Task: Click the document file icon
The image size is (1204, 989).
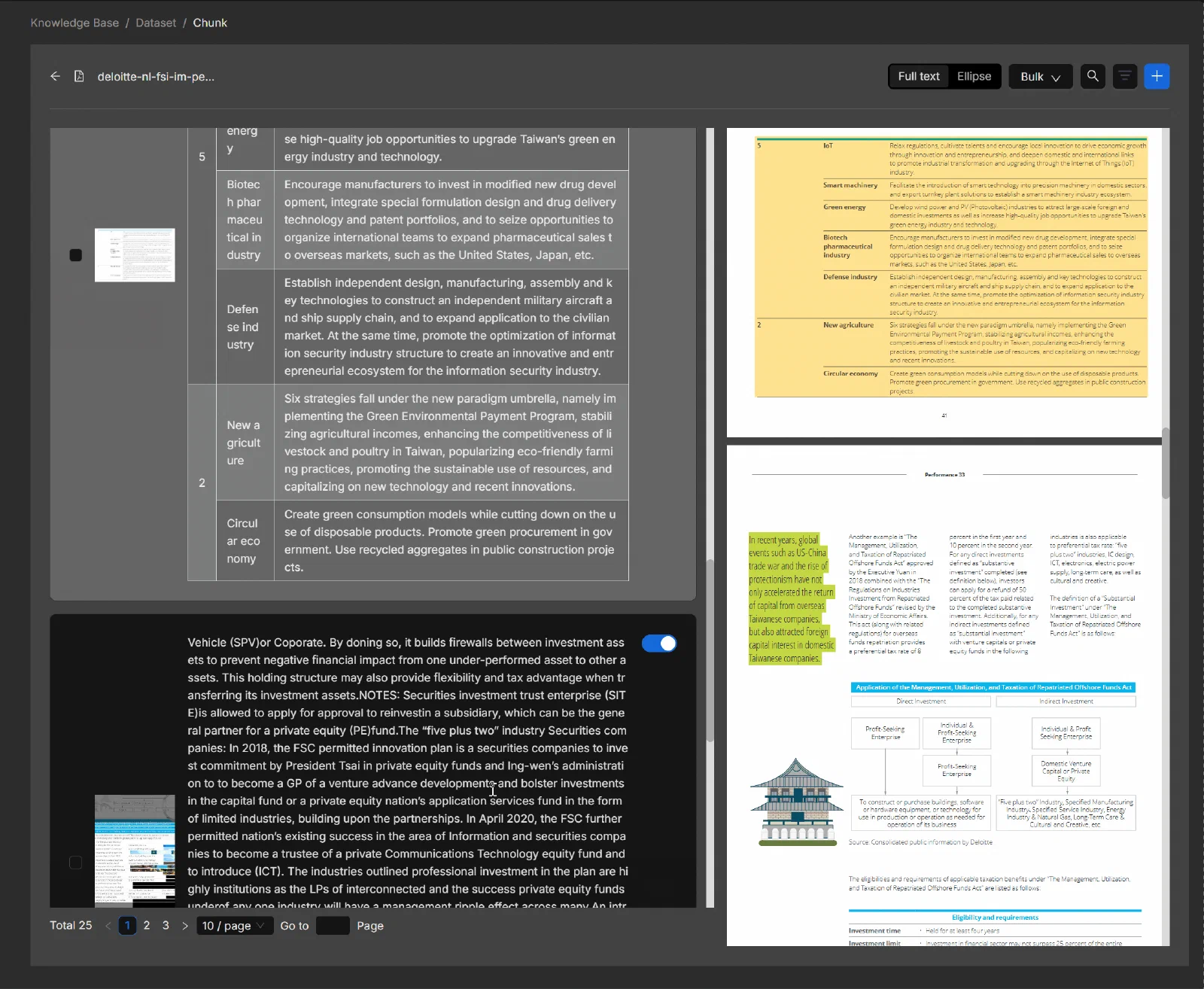Action: (x=79, y=76)
